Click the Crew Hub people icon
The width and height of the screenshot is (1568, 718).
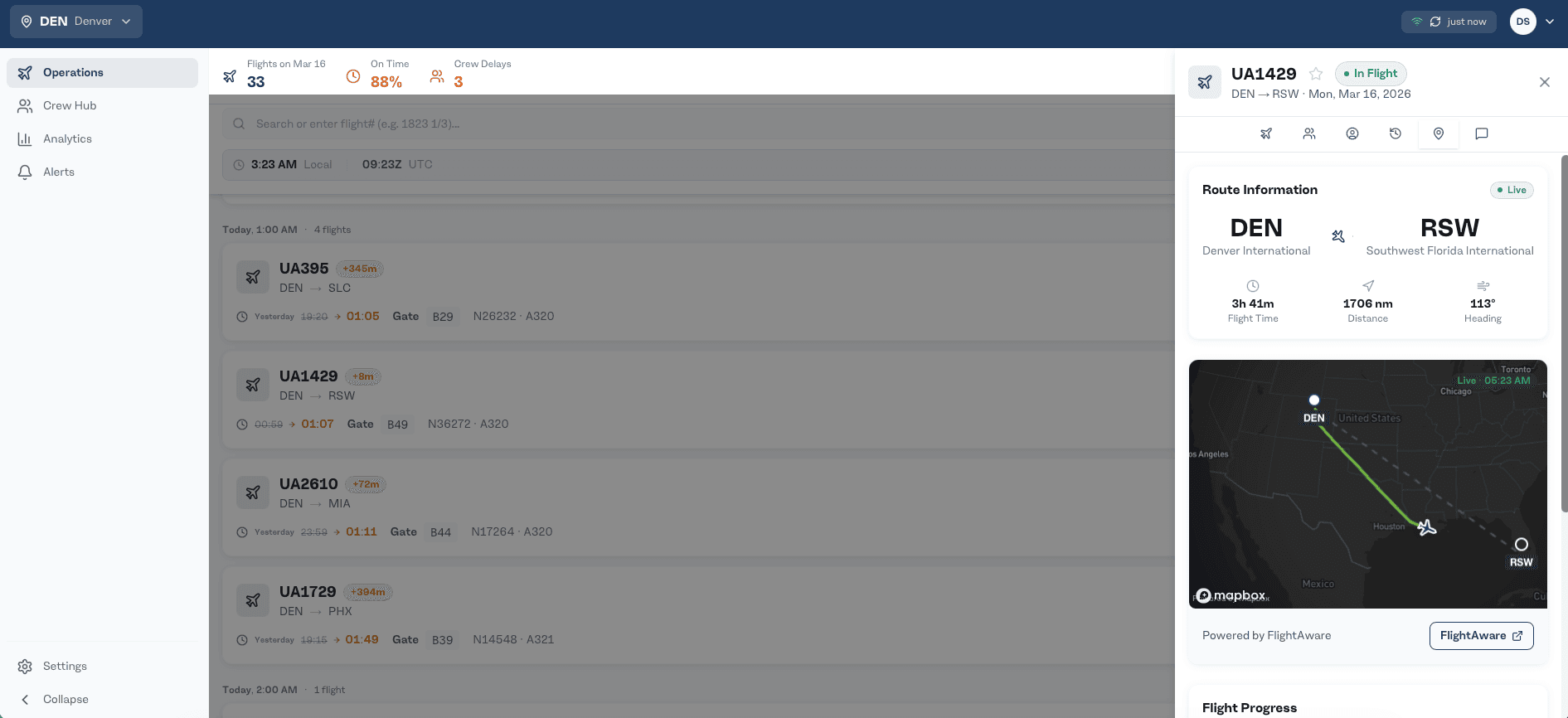click(25, 105)
